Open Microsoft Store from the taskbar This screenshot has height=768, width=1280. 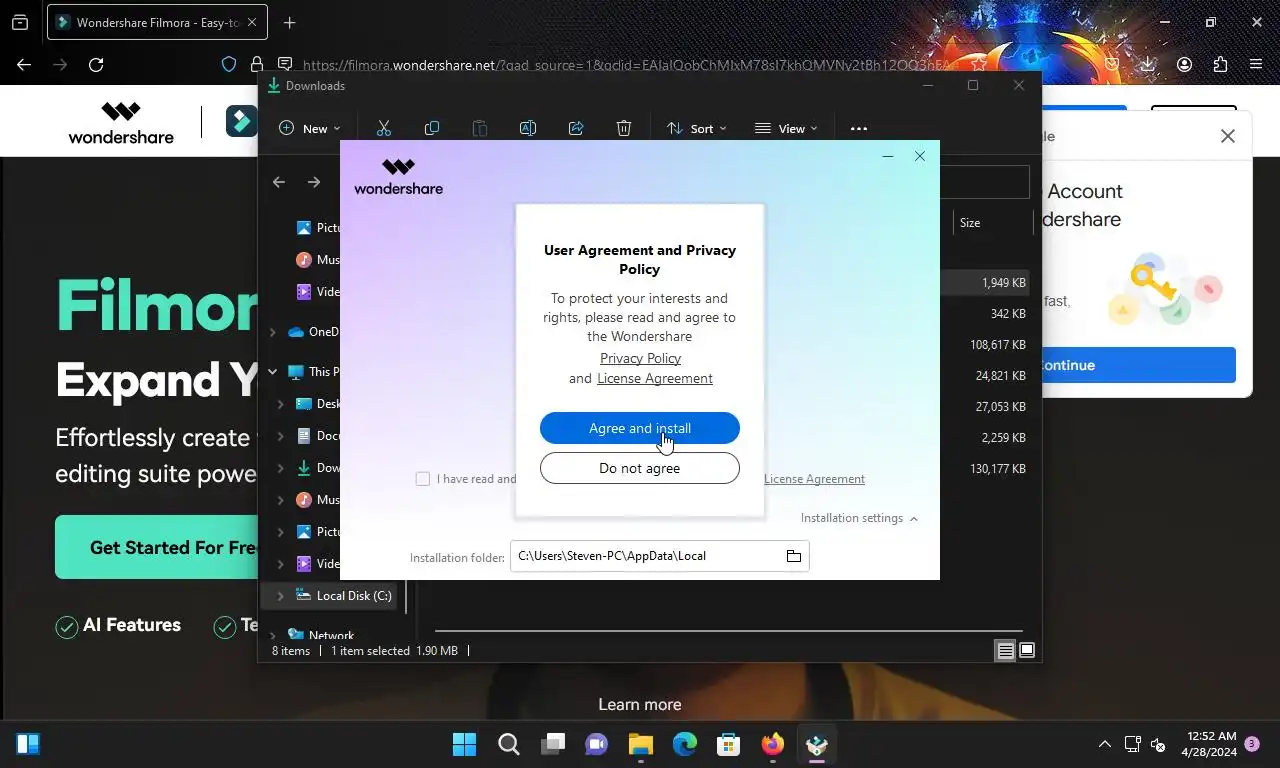tap(729, 744)
